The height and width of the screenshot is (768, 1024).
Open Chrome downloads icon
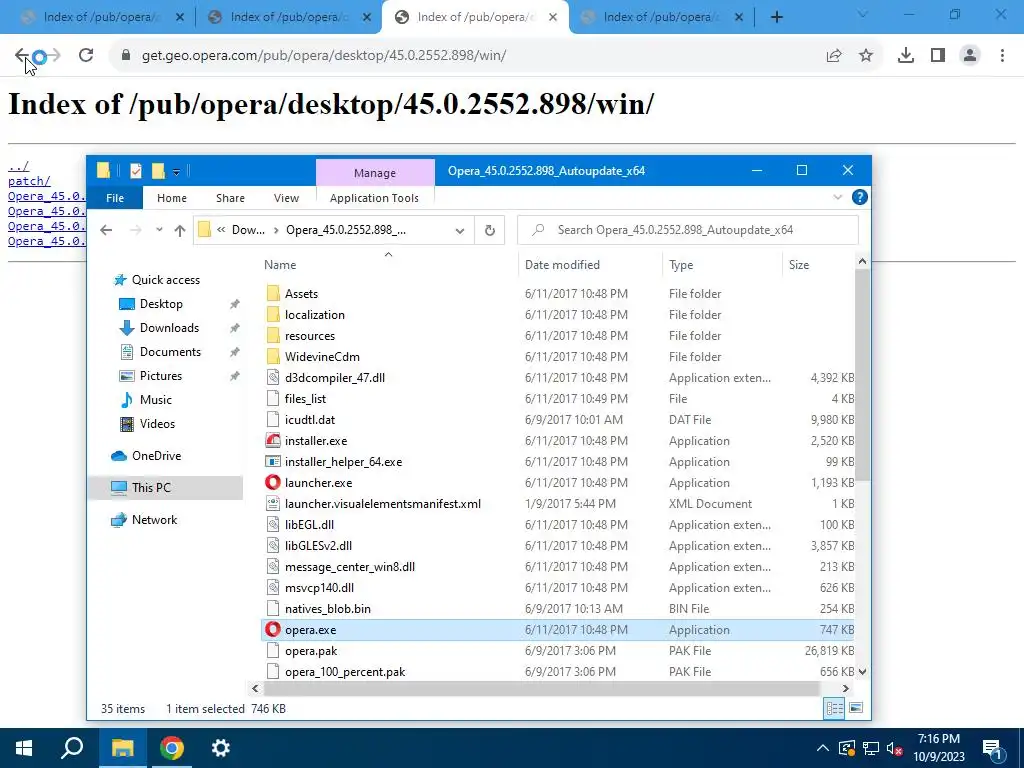pyautogui.click(x=906, y=56)
